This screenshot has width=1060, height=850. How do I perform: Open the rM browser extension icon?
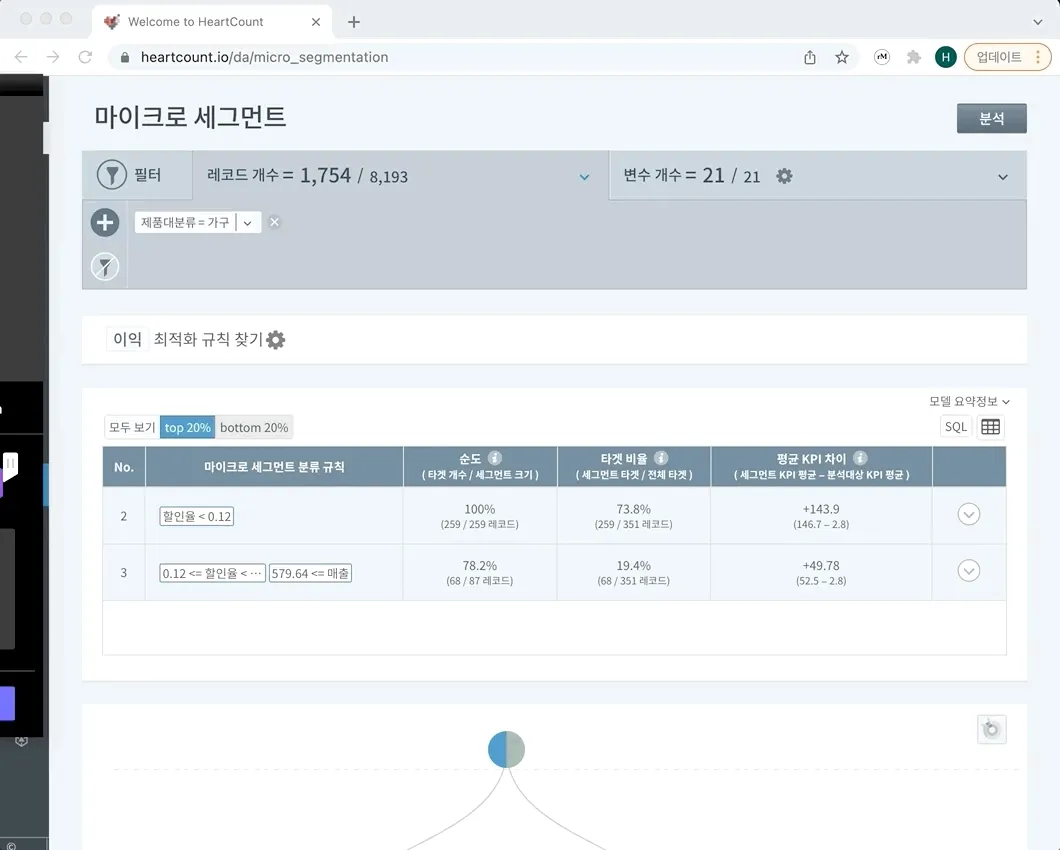point(882,57)
